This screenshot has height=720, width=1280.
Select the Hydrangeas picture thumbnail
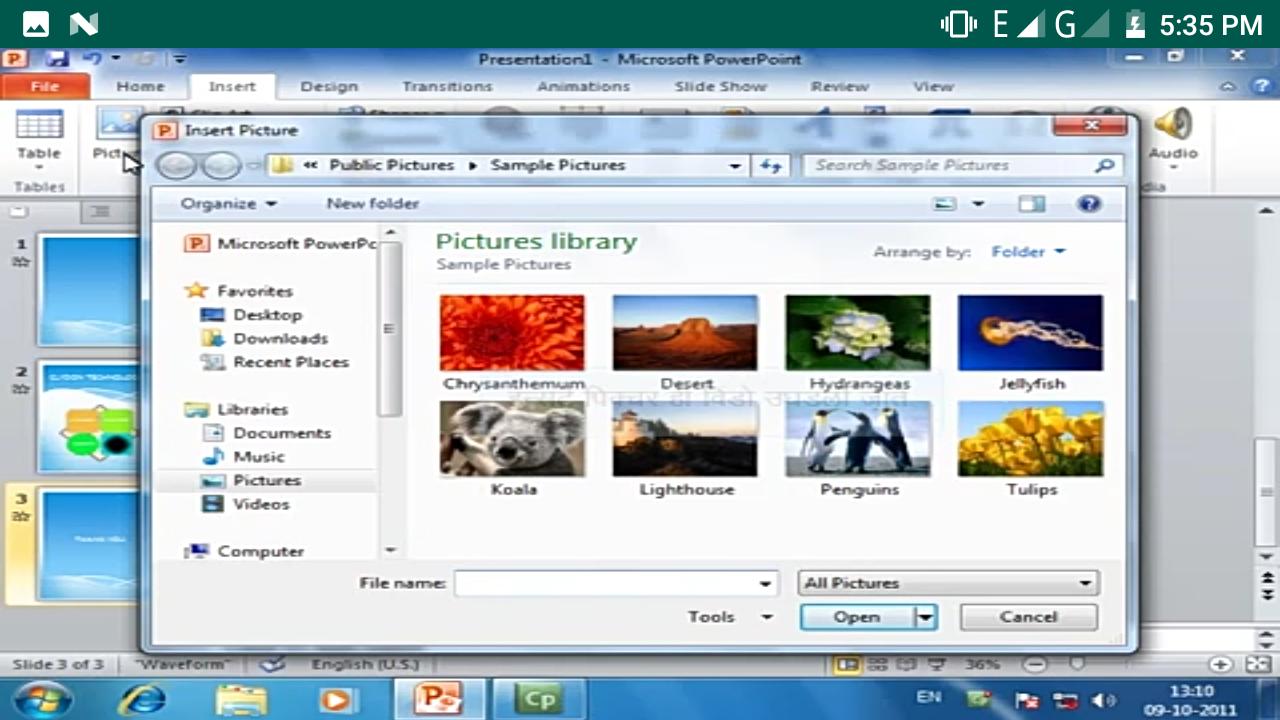point(858,333)
